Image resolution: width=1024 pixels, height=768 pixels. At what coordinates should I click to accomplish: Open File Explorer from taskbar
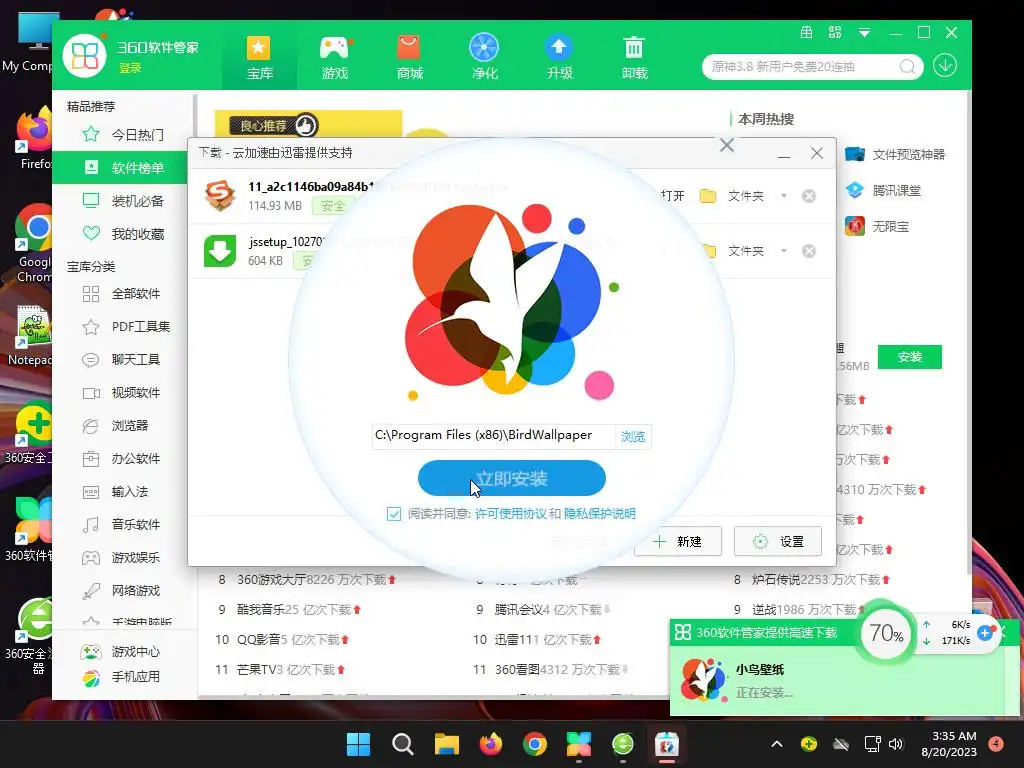click(x=447, y=744)
